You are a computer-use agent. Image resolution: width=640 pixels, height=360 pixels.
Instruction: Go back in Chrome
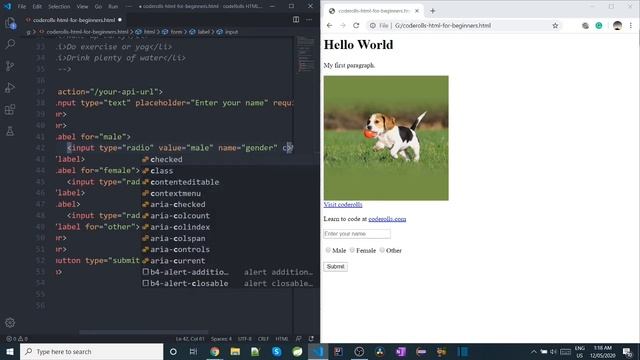(329, 25)
